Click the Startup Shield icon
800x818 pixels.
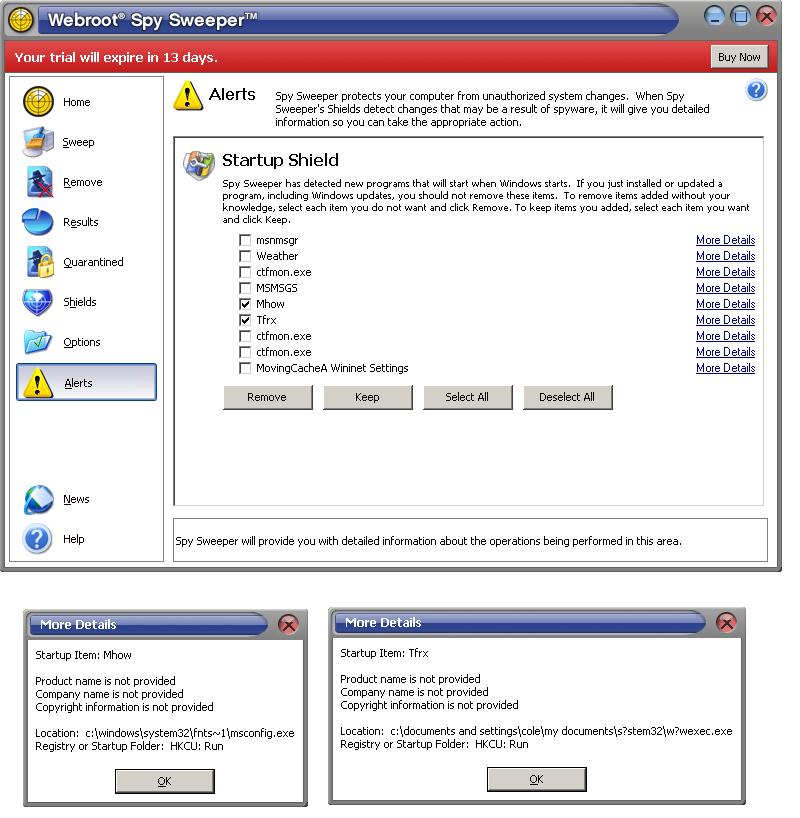pos(199,165)
